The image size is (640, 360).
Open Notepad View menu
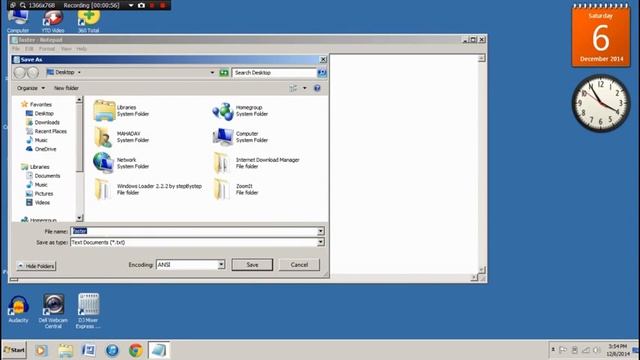click(x=66, y=49)
